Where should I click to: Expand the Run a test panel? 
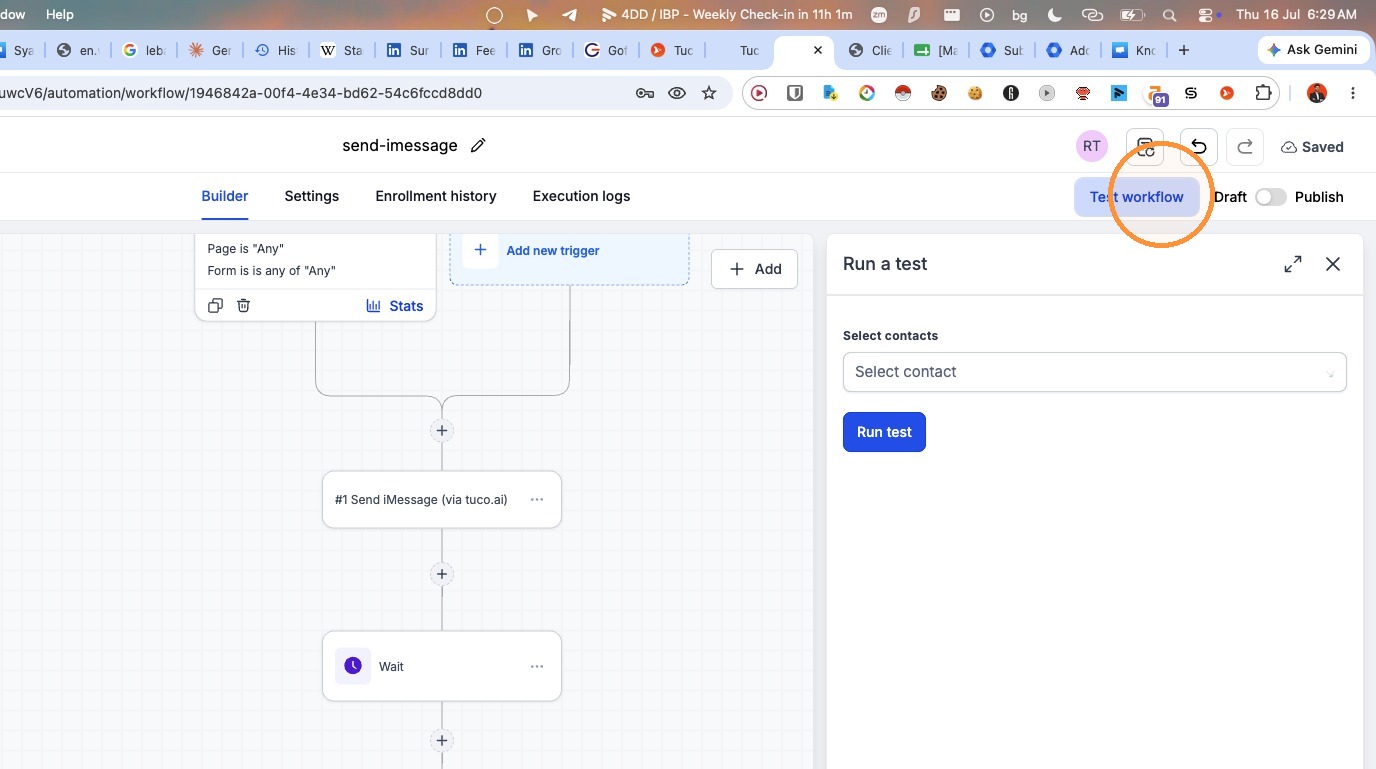click(x=1293, y=264)
